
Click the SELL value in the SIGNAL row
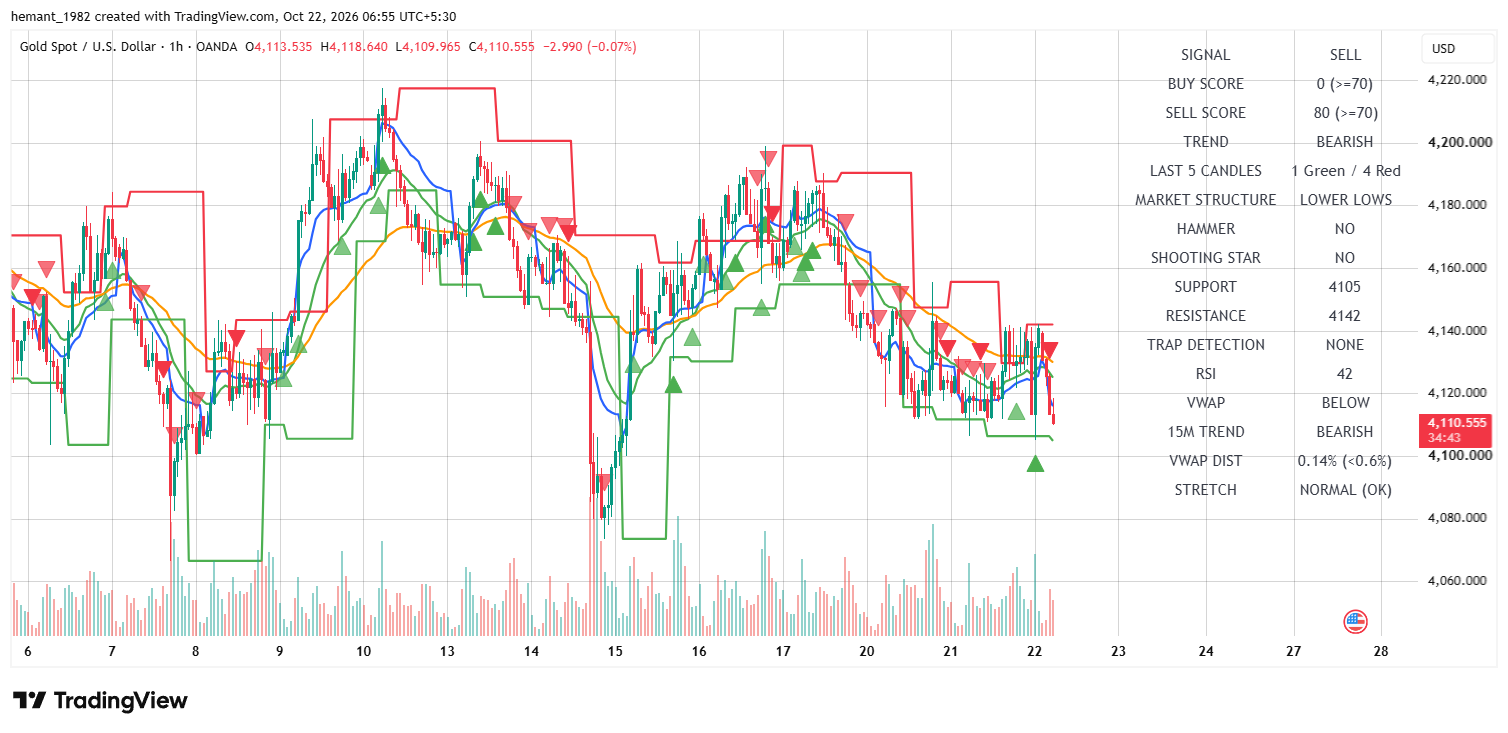(x=1345, y=55)
